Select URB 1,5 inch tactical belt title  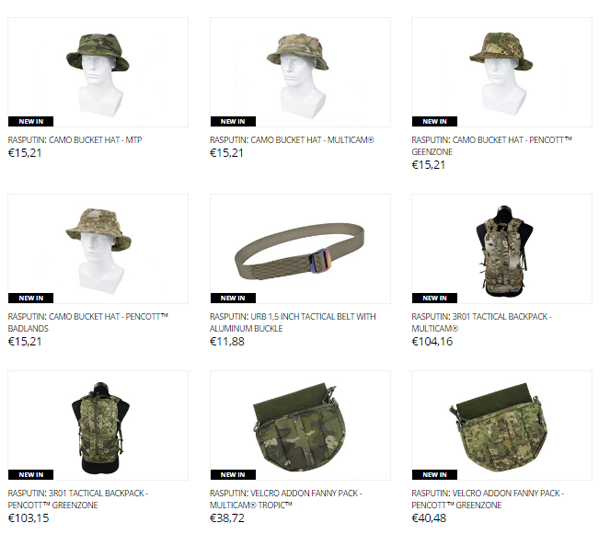(x=293, y=323)
